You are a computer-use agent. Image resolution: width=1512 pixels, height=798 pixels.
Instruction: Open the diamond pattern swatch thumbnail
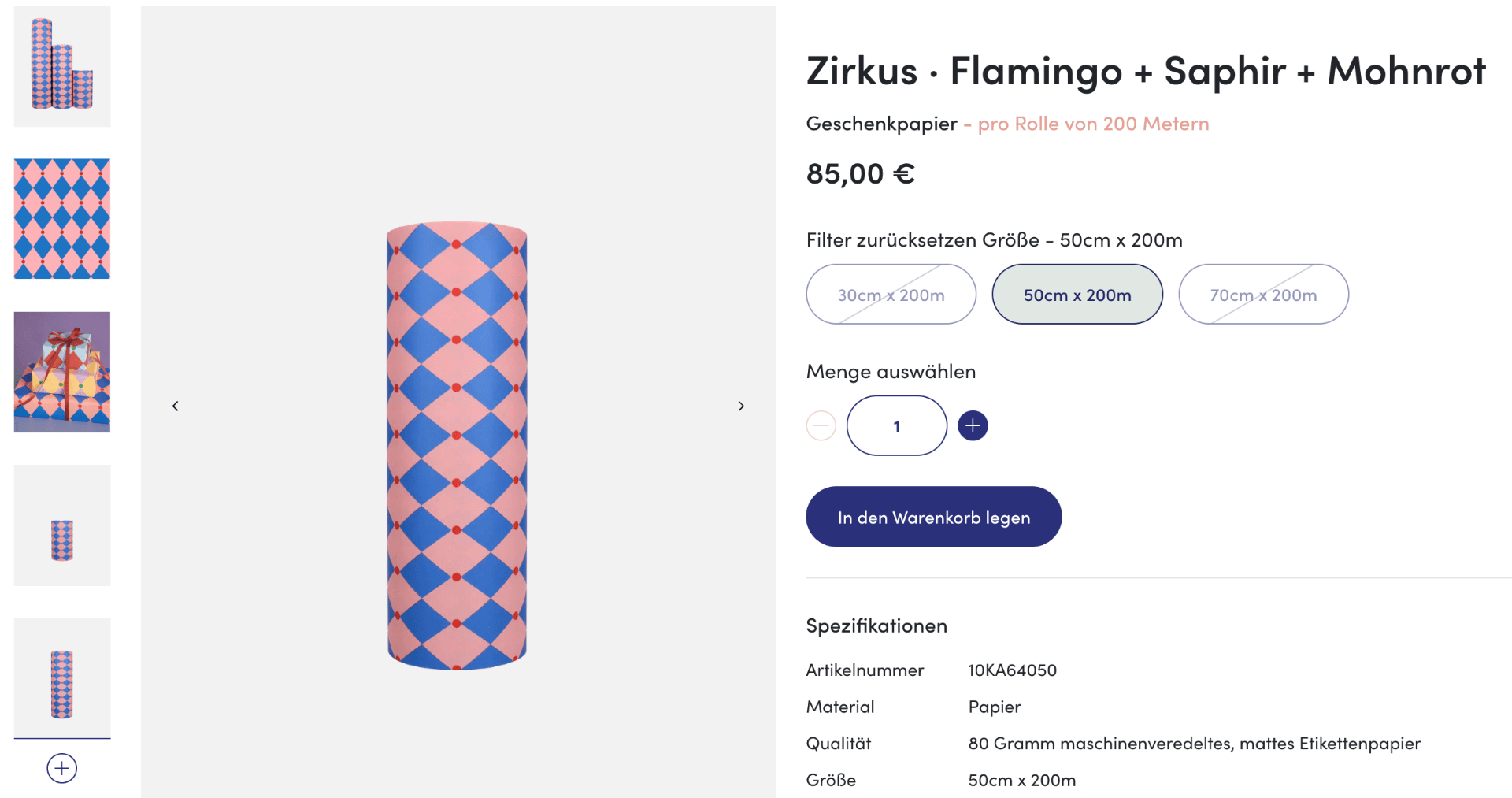click(62, 219)
